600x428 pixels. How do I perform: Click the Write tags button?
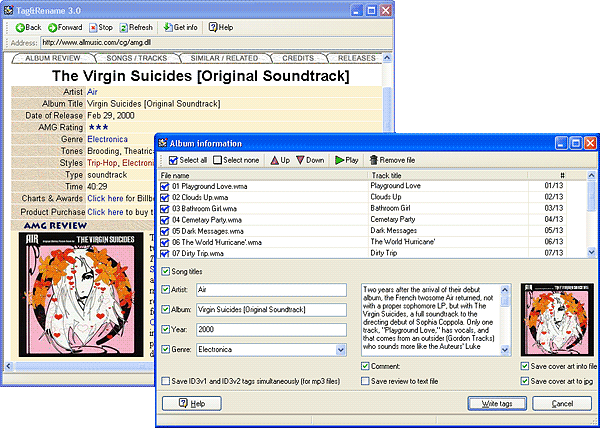click(x=497, y=404)
